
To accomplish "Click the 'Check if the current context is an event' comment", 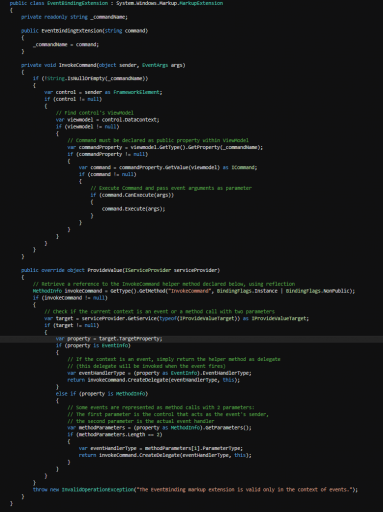I will pyautogui.click(x=159, y=312).
